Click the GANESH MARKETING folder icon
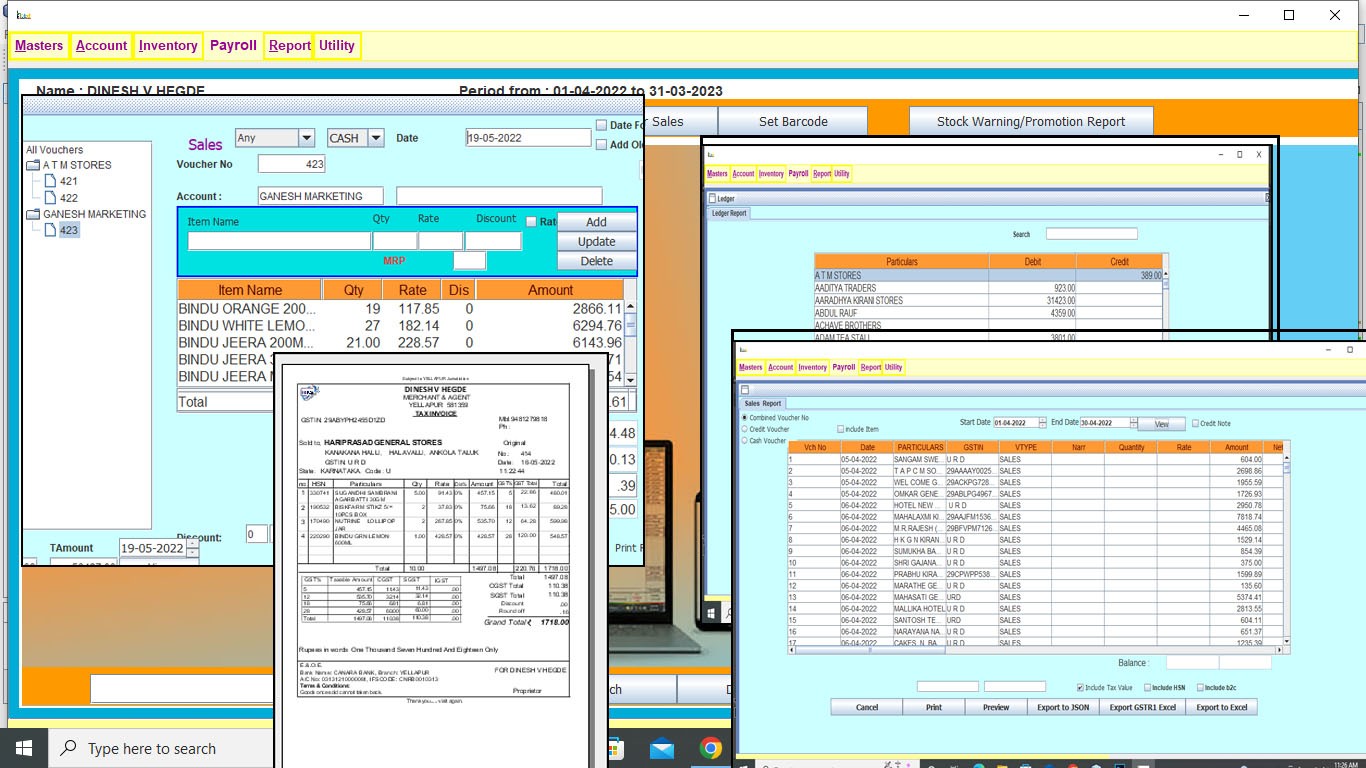1366x768 pixels. coord(33,214)
